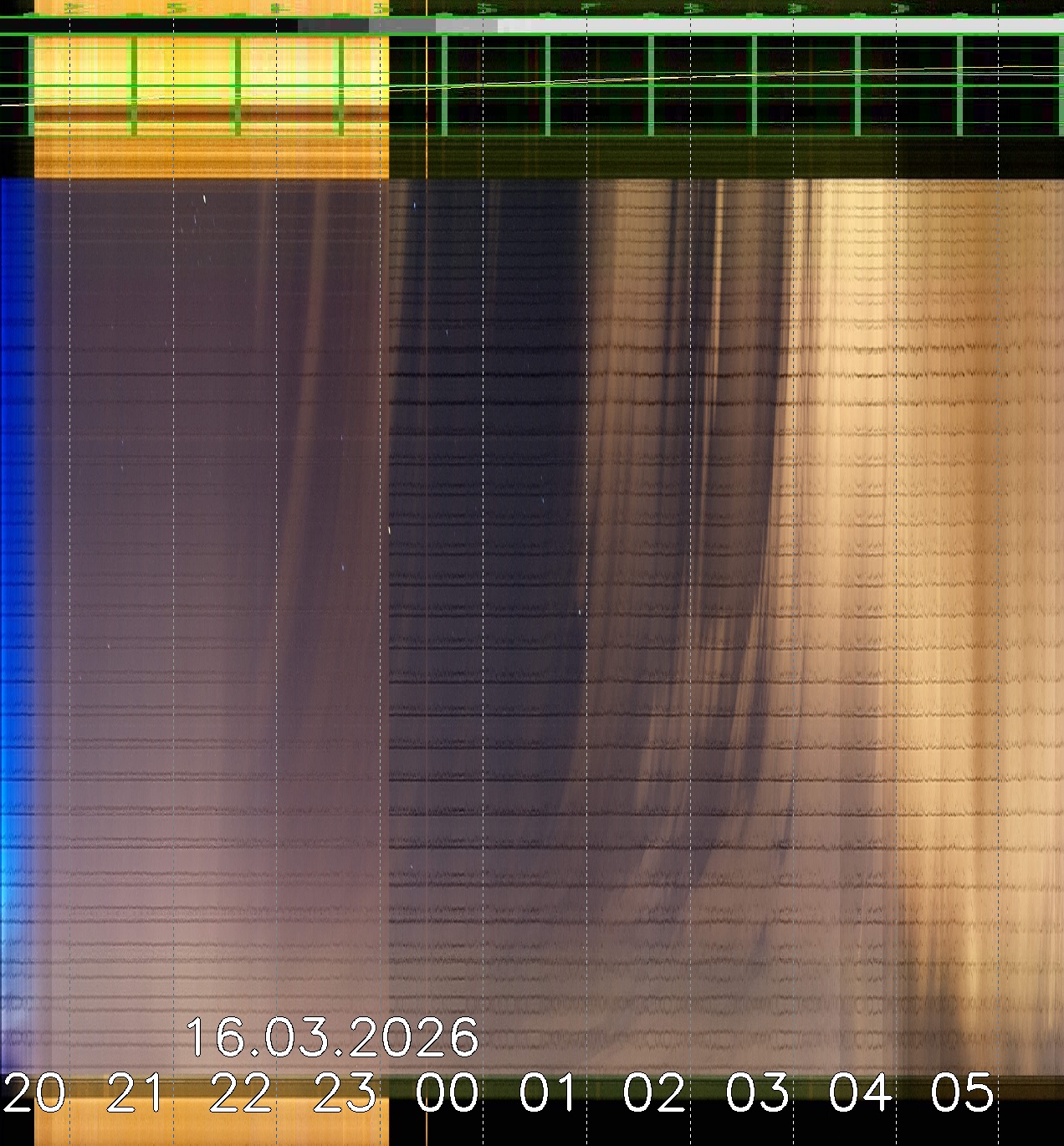Click the 20 hour label on time axis
Viewport: 1064px width, 1146px height.
34,1093
